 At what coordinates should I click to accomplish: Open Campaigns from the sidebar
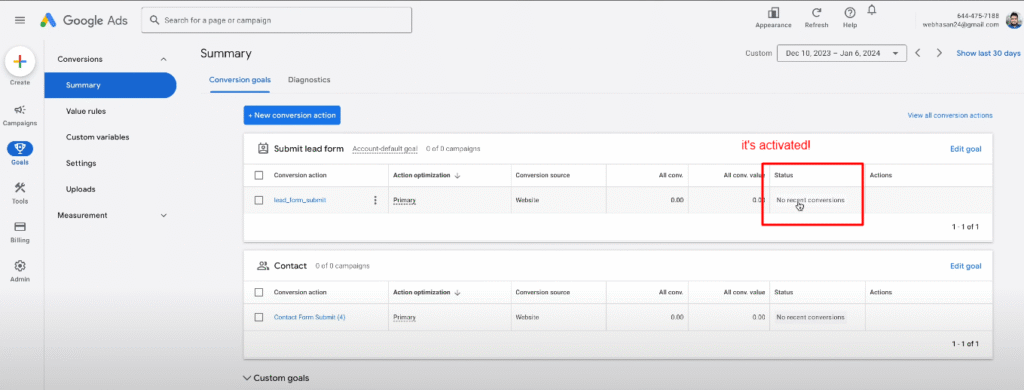[x=20, y=115]
